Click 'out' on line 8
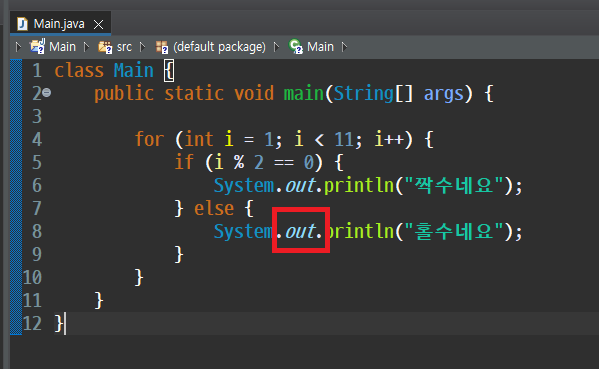599x369 pixels. pos(300,231)
